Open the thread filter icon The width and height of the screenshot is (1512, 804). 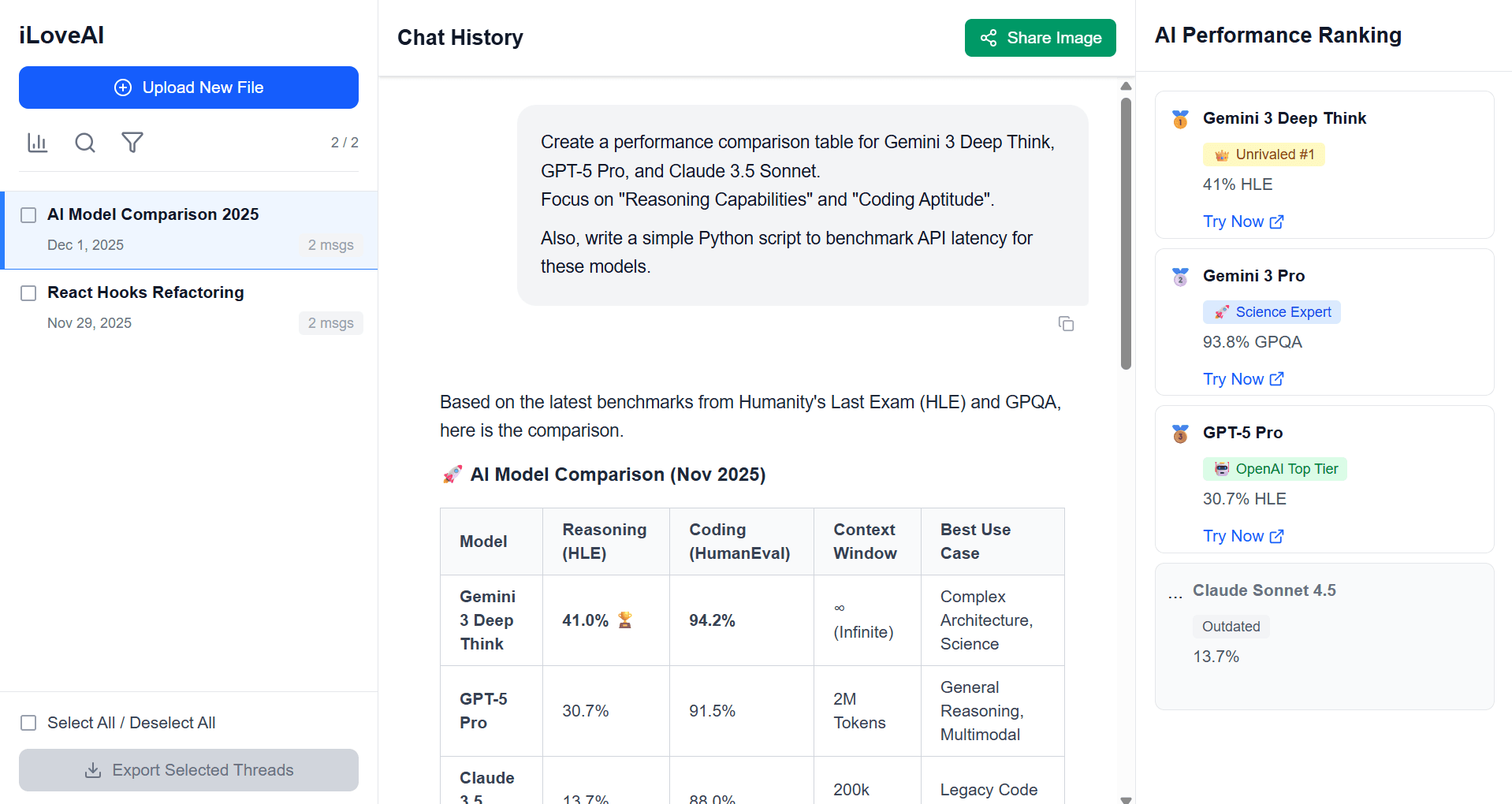(132, 143)
